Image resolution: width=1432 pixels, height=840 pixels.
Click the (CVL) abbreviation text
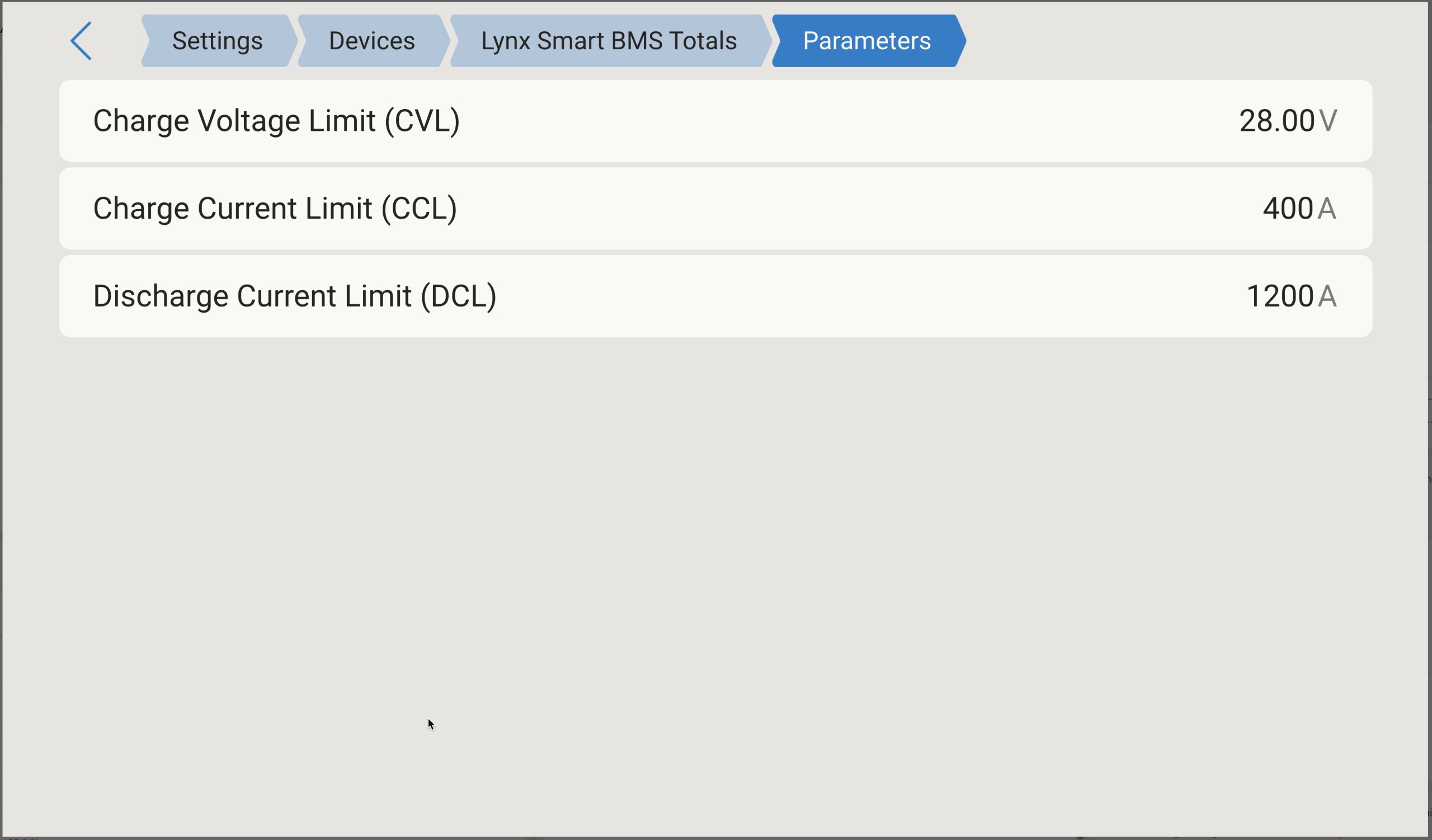(422, 121)
